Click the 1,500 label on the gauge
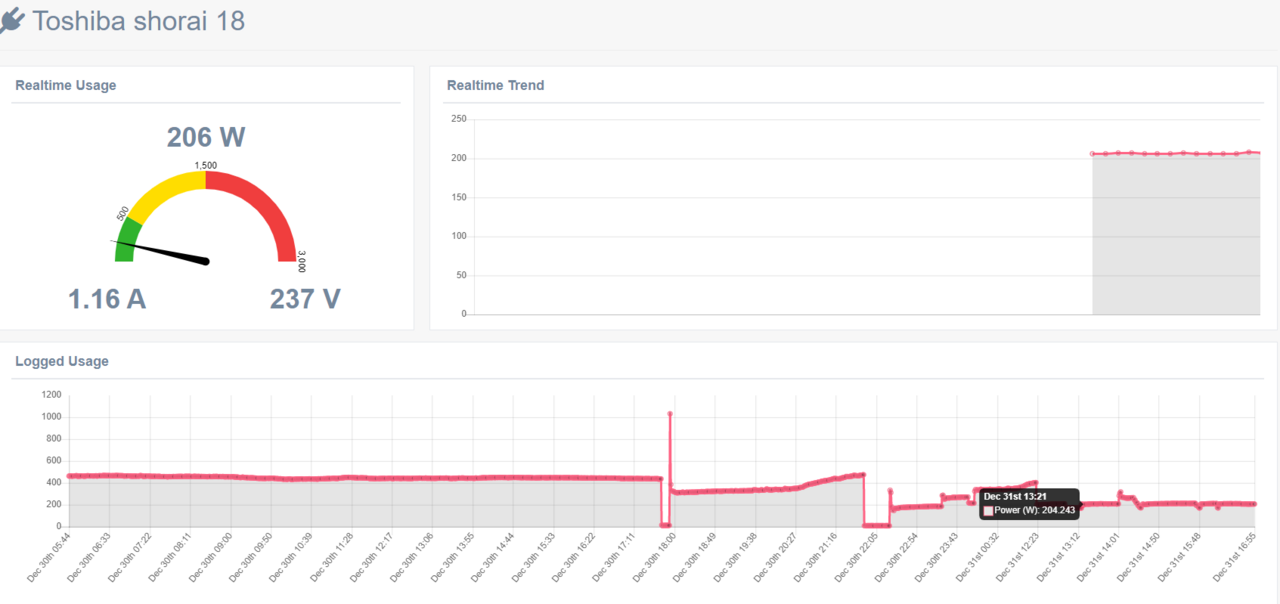Viewport: 1280px width, 604px height. (x=205, y=165)
